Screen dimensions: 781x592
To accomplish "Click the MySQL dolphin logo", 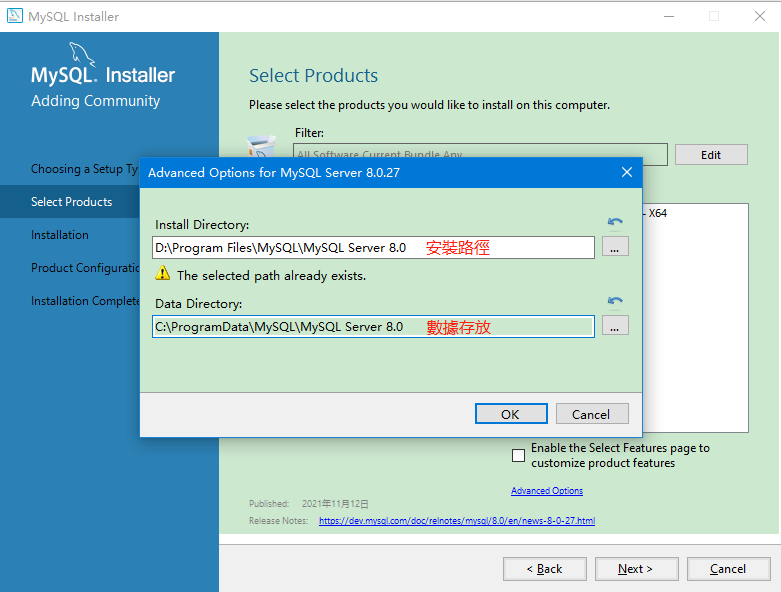I will (x=82, y=53).
